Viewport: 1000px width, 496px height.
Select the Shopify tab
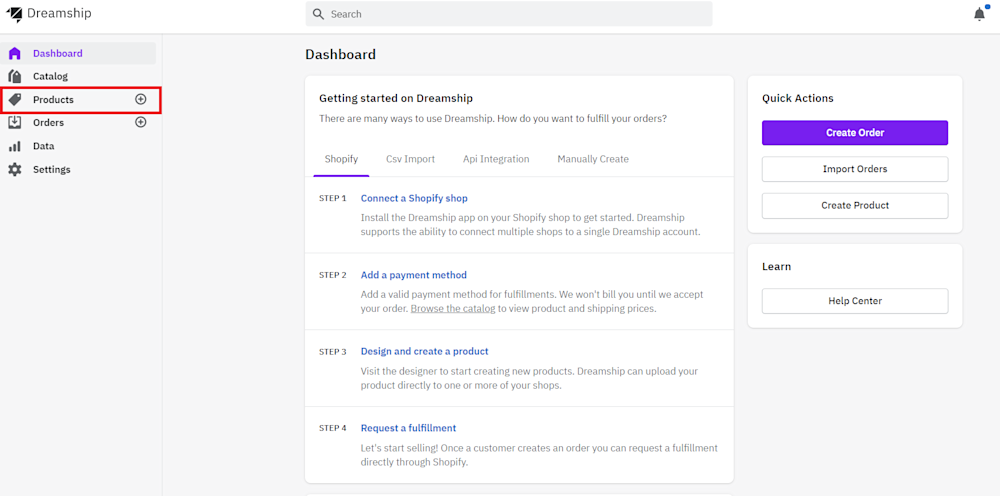coord(341,159)
